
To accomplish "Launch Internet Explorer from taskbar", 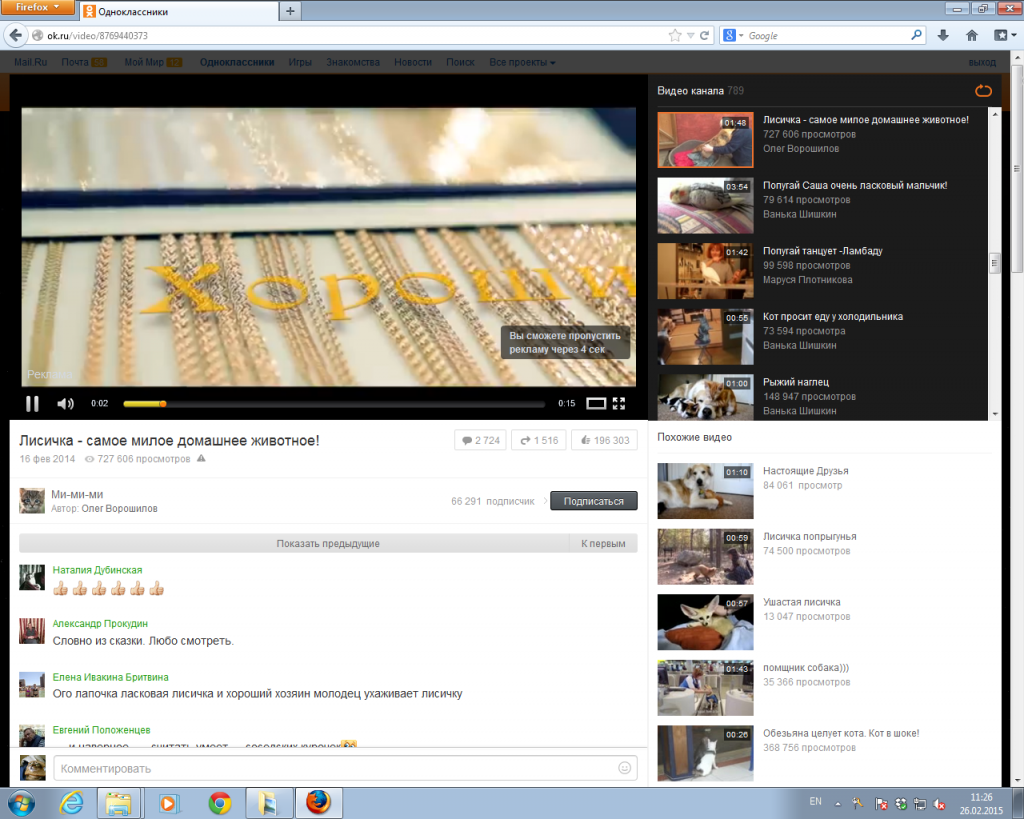I will [71, 803].
